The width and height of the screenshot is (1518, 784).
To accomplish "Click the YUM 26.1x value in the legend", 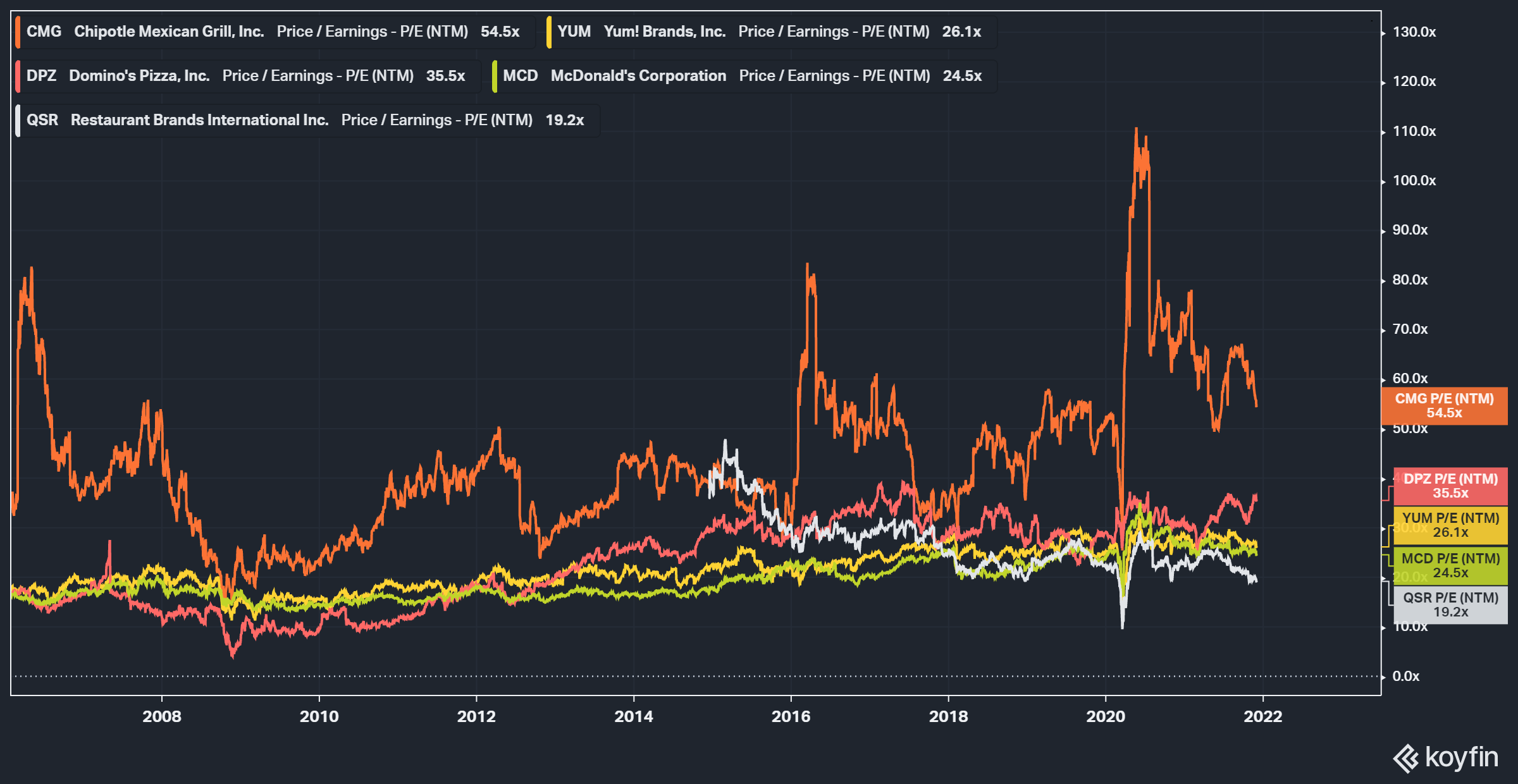I will [x=962, y=32].
